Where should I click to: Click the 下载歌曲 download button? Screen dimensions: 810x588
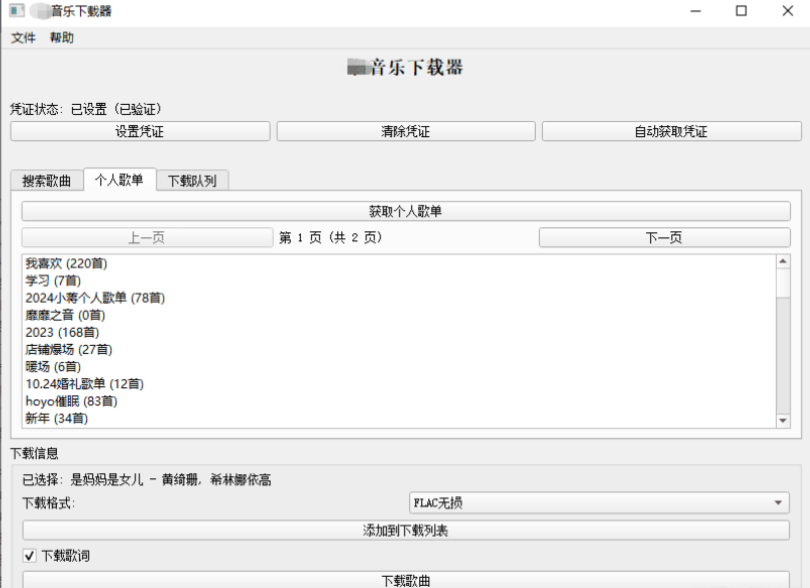pyautogui.click(x=404, y=580)
